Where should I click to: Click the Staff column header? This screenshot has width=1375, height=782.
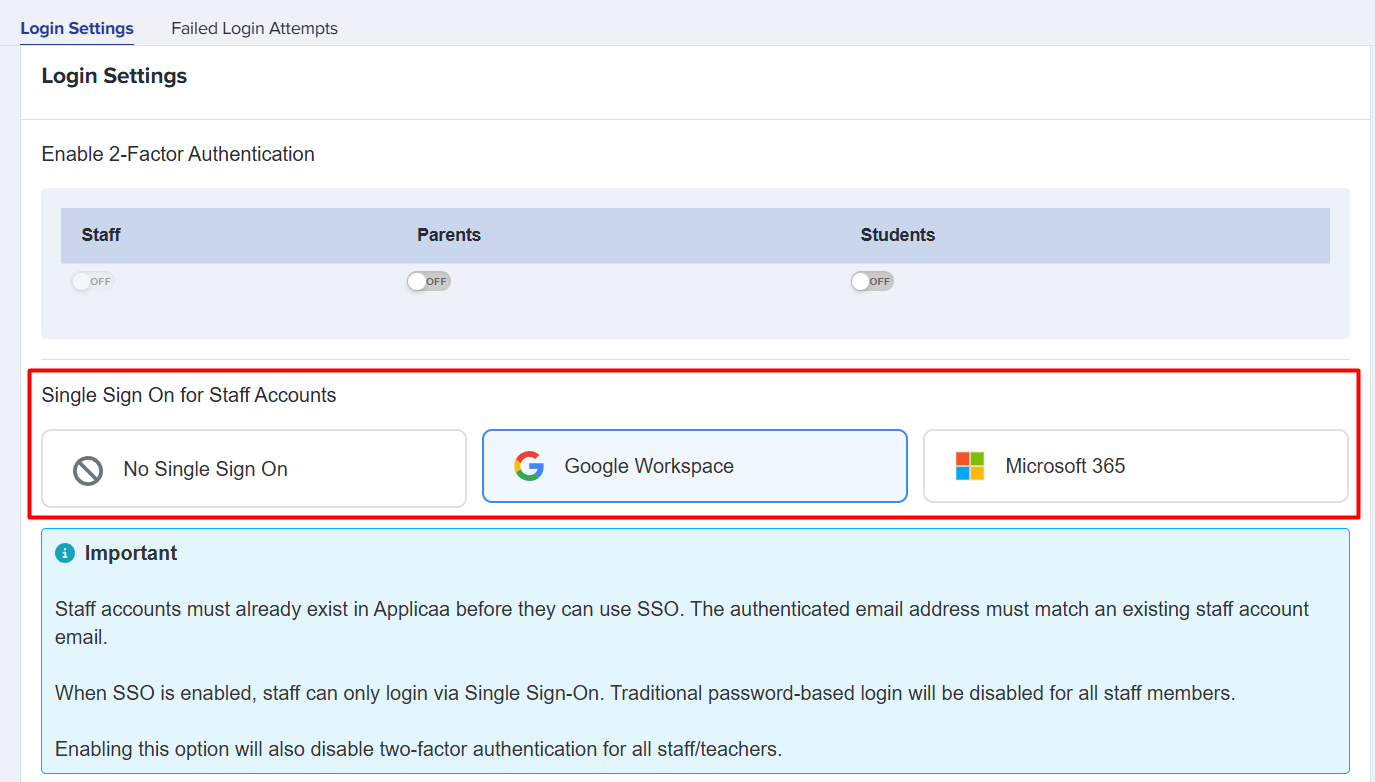(101, 235)
